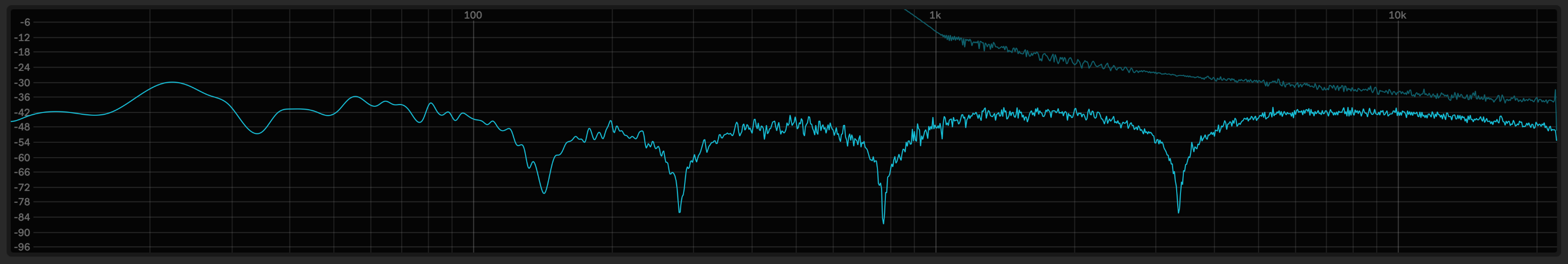Select the -60 dB scale label
1568x264 pixels.
[22, 158]
